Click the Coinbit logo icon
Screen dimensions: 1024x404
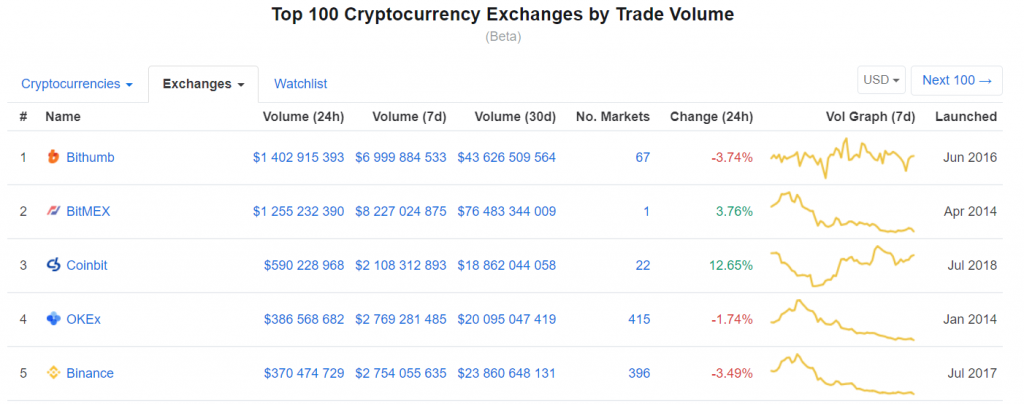pos(54,265)
